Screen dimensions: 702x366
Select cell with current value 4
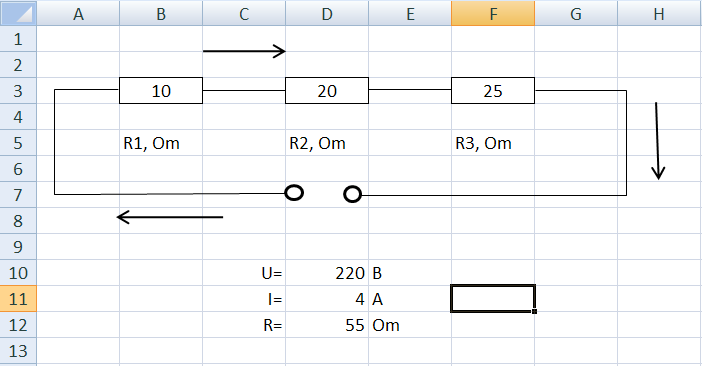coord(327,298)
